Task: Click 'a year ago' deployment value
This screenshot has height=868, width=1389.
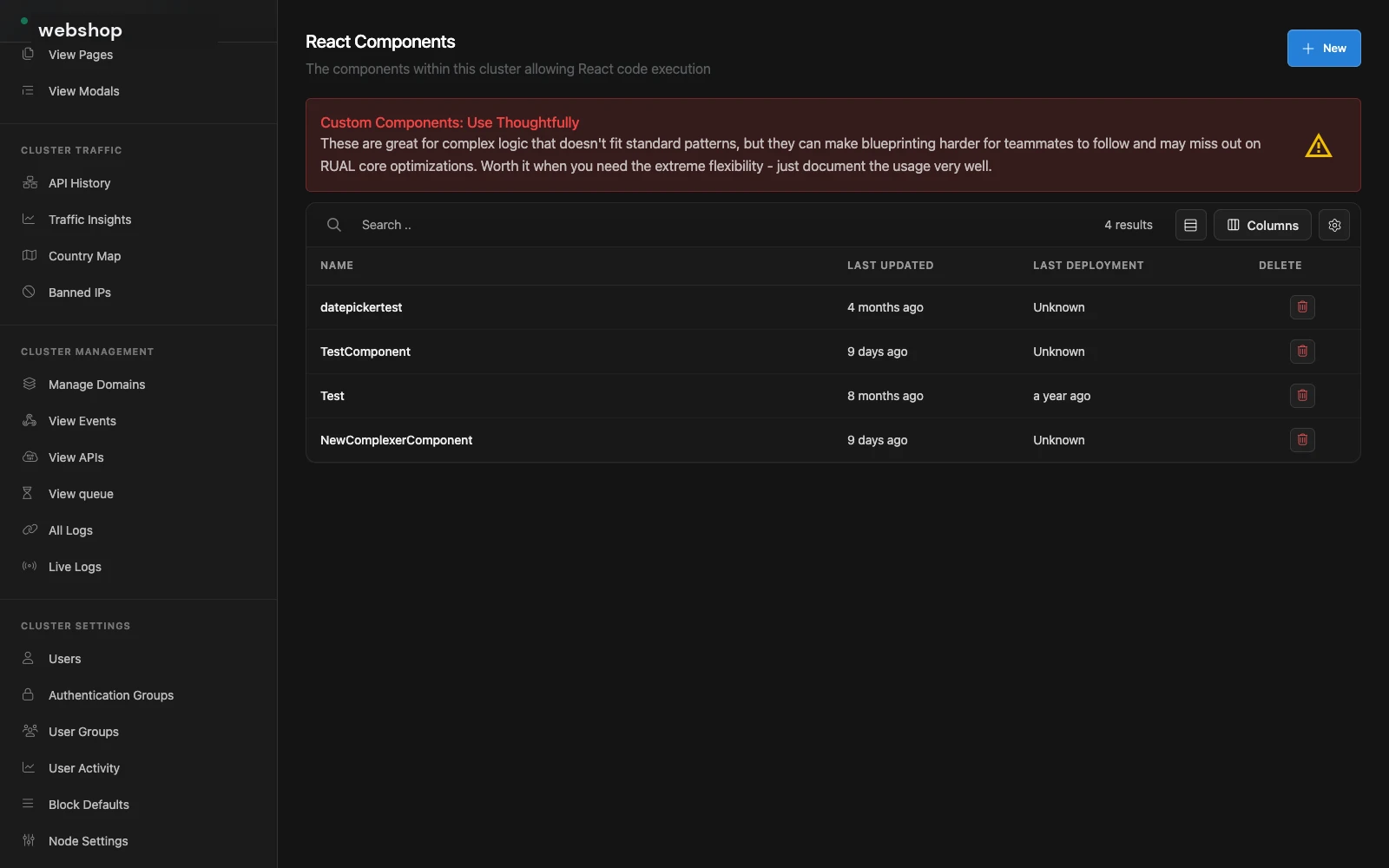Action: point(1062,396)
